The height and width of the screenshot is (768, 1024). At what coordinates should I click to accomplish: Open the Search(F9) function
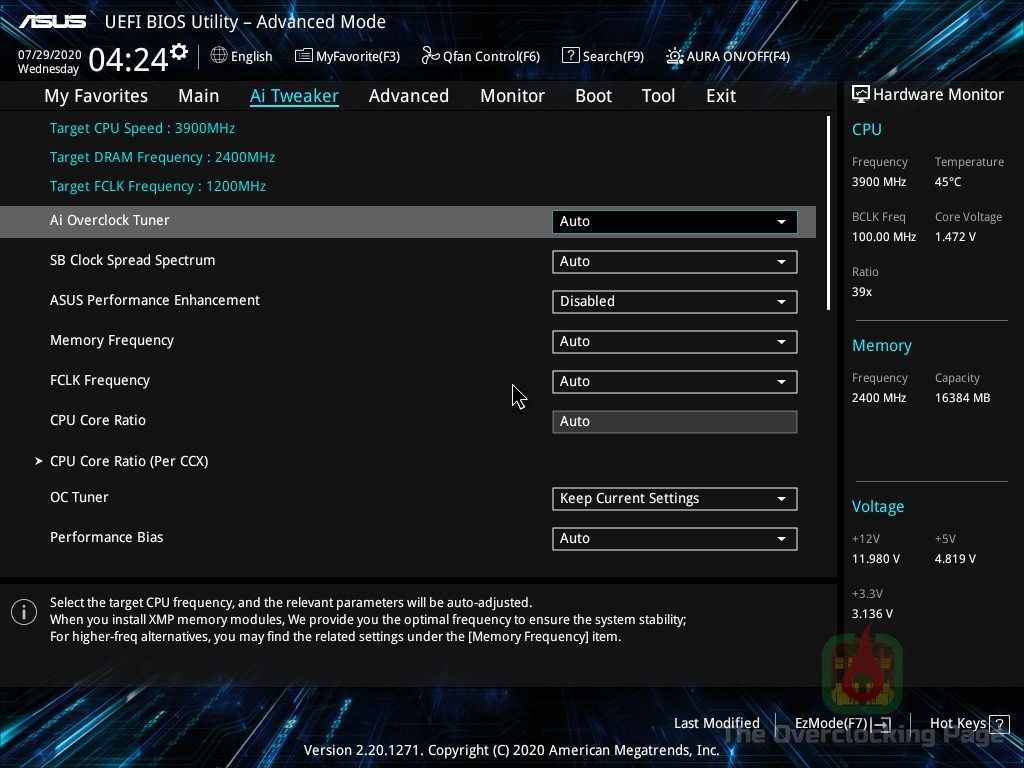coord(571,56)
